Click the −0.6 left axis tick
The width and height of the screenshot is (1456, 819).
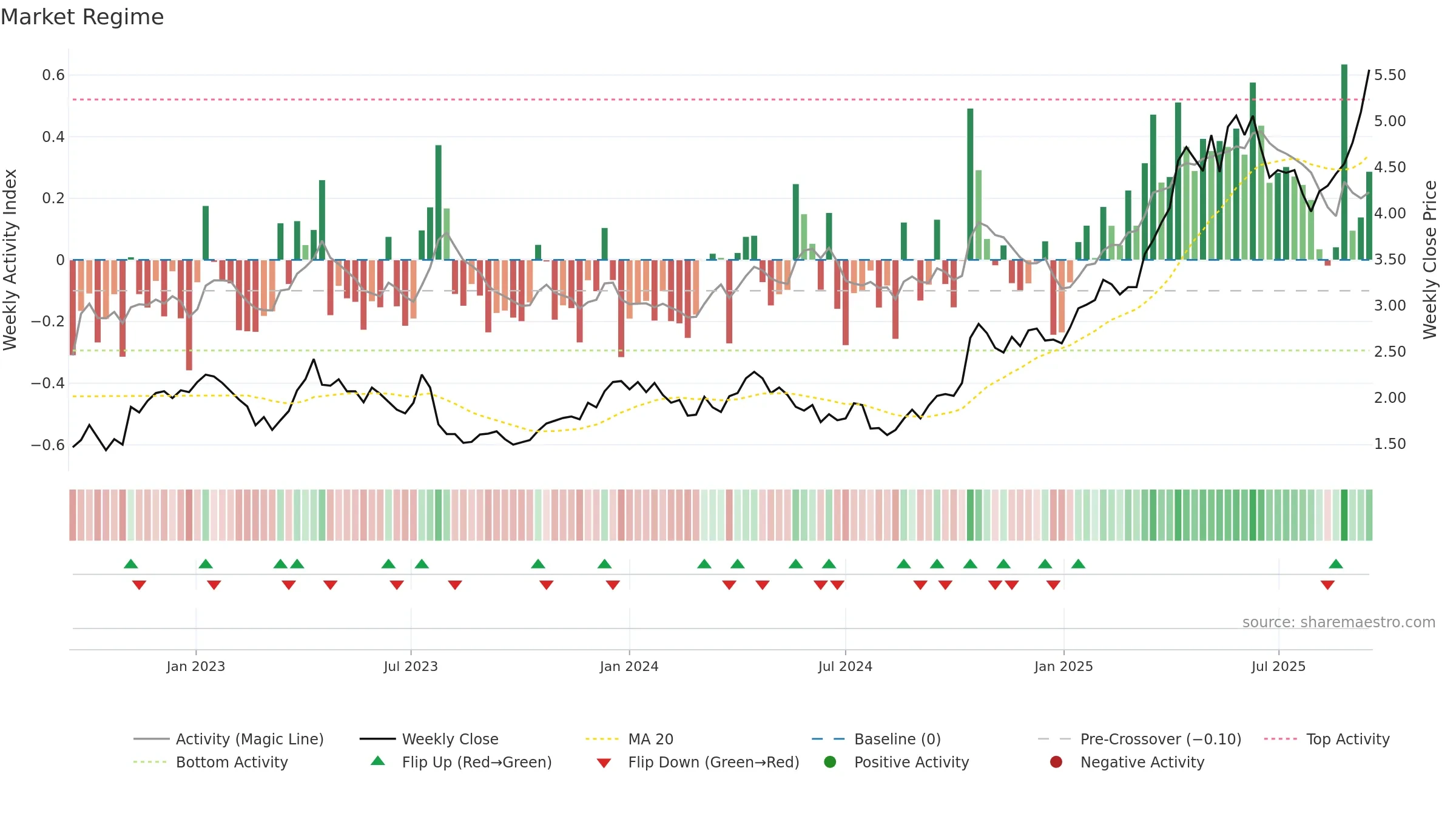tap(48, 445)
